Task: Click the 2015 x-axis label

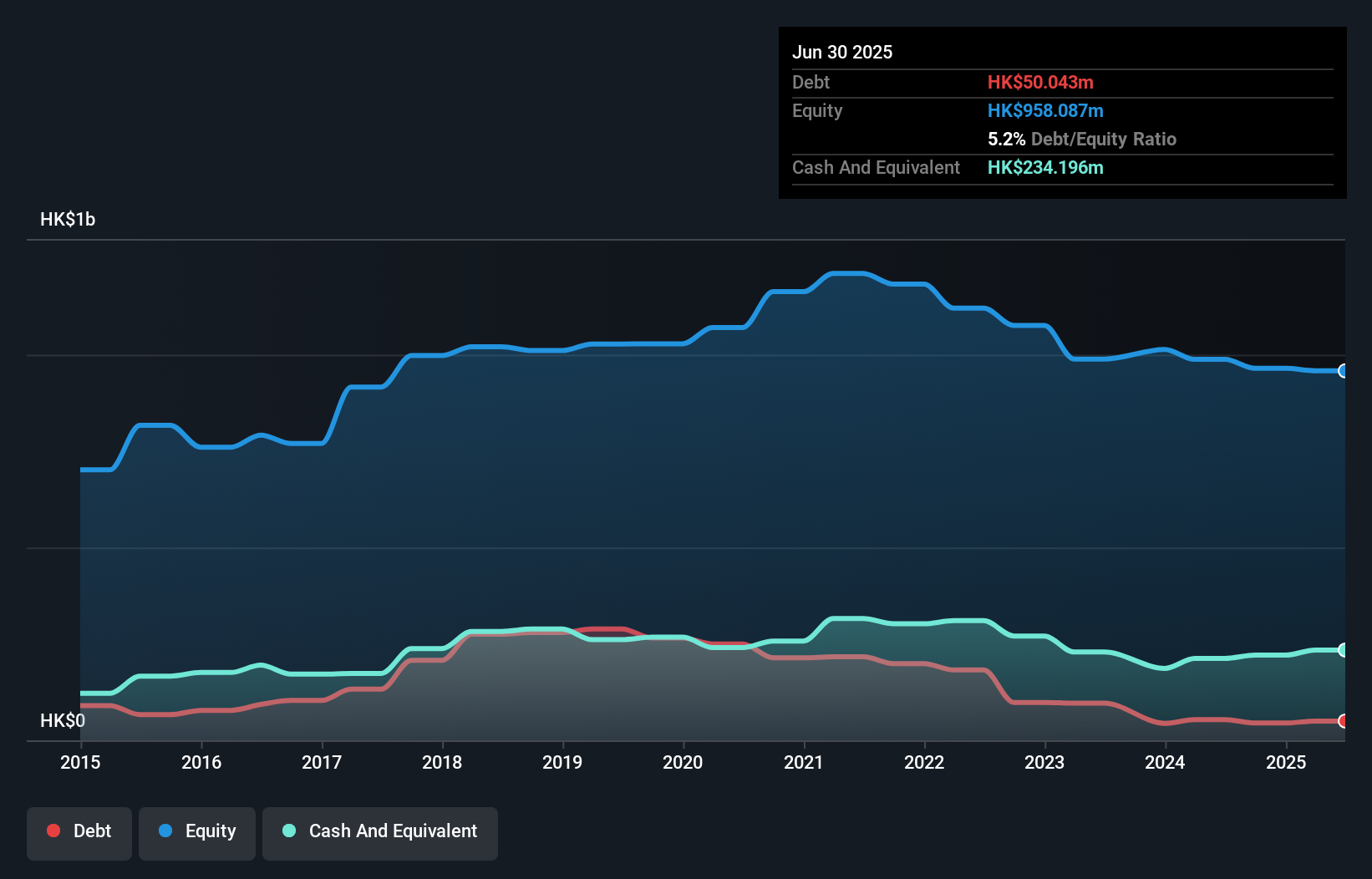Action: pyautogui.click(x=80, y=762)
